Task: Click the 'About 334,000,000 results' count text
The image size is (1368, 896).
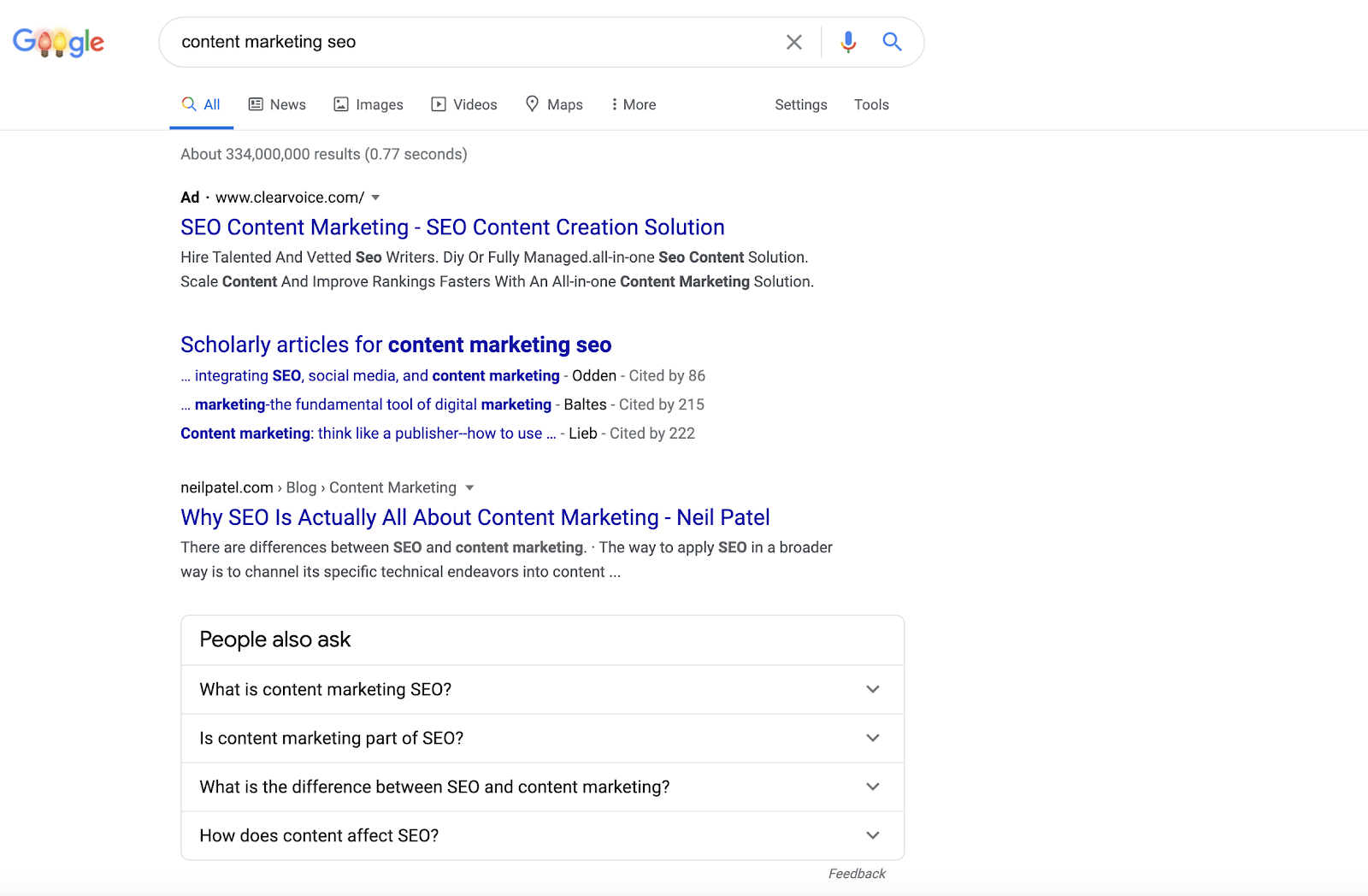Action: coord(324,154)
